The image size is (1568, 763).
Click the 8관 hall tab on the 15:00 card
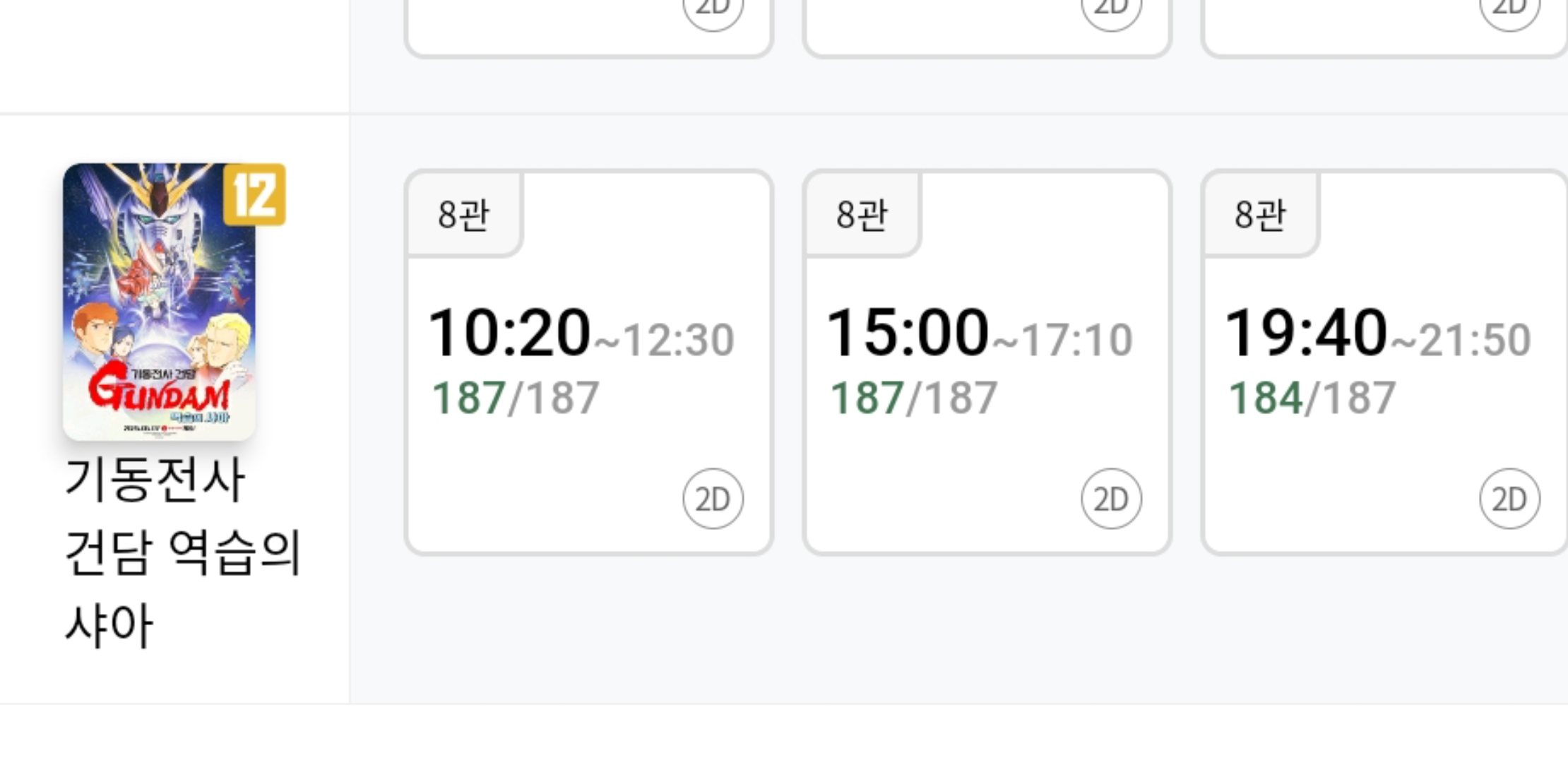click(x=862, y=214)
